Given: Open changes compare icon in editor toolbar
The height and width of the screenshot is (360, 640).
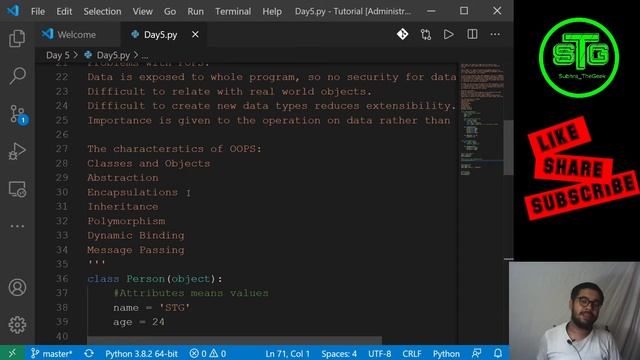Looking at the screenshot, I should [426, 34].
